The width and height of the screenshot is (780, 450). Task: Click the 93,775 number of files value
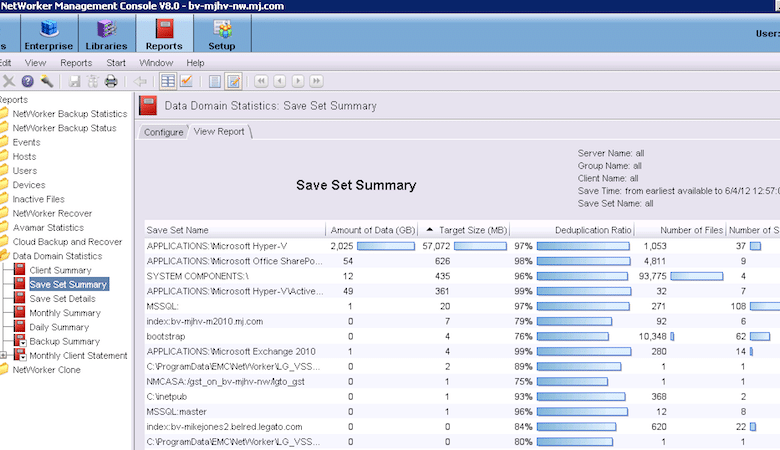click(x=653, y=276)
